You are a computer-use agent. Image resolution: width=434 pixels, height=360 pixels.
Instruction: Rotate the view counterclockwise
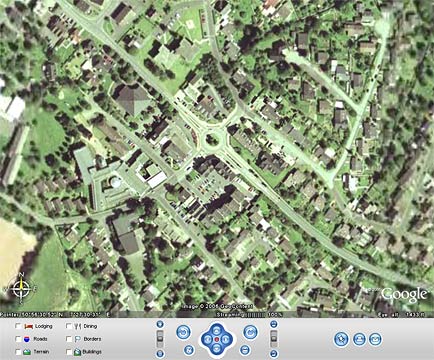(183, 332)
